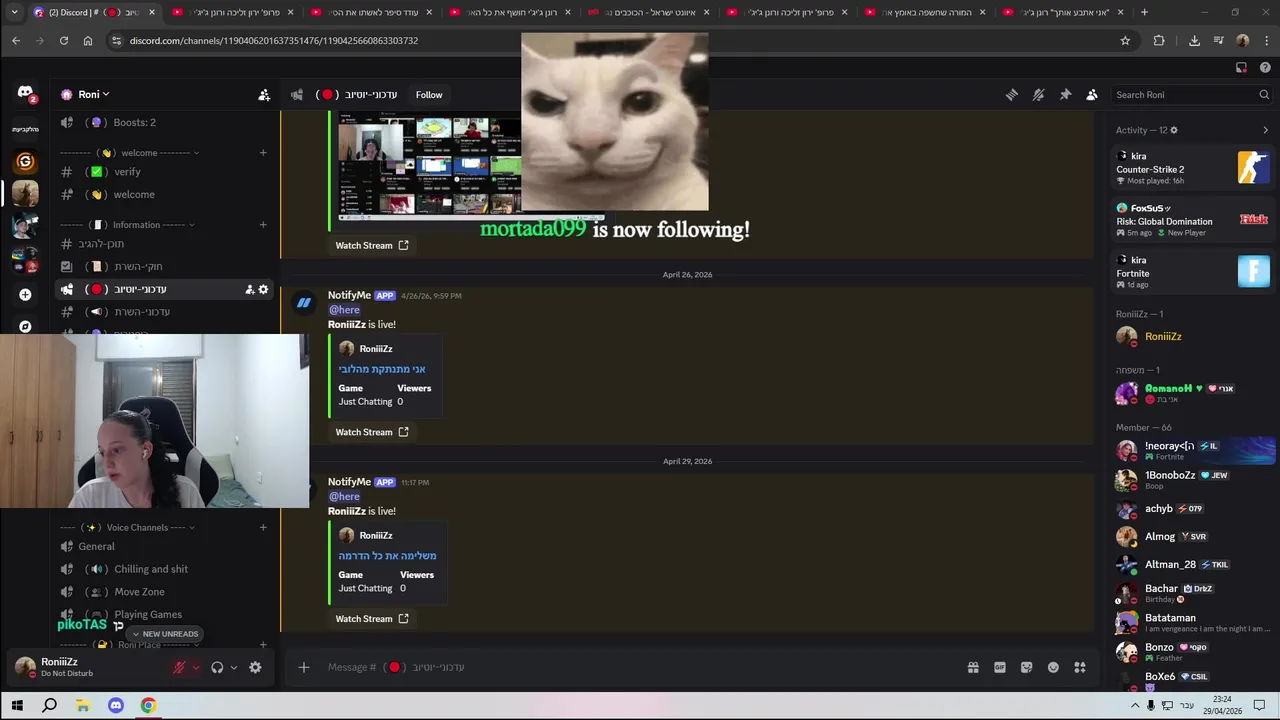Jump to new unreads
The image size is (1280, 720).
click(165, 634)
